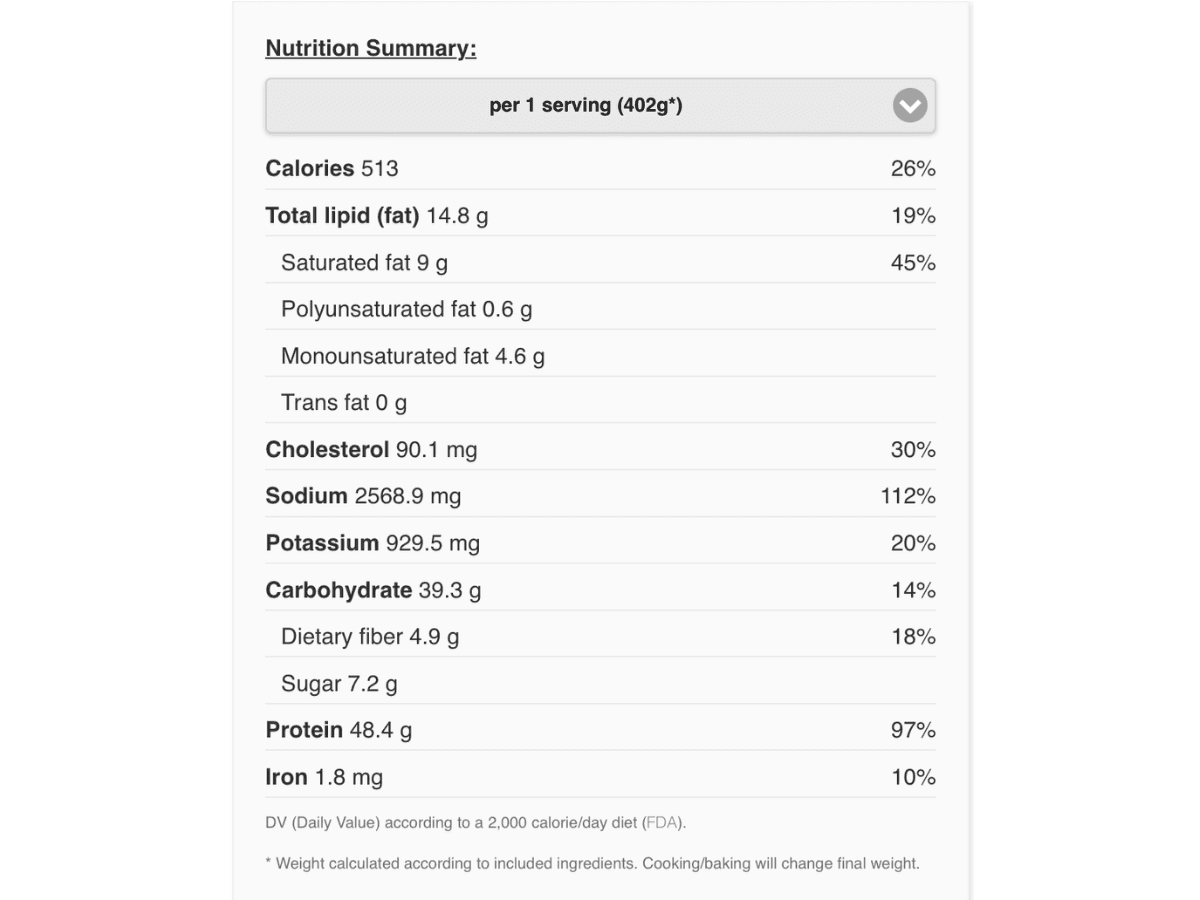Select the Monounsaturated fat 4.6 g line
This screenshot has height=900, width=1200.
tap(412, 357)
